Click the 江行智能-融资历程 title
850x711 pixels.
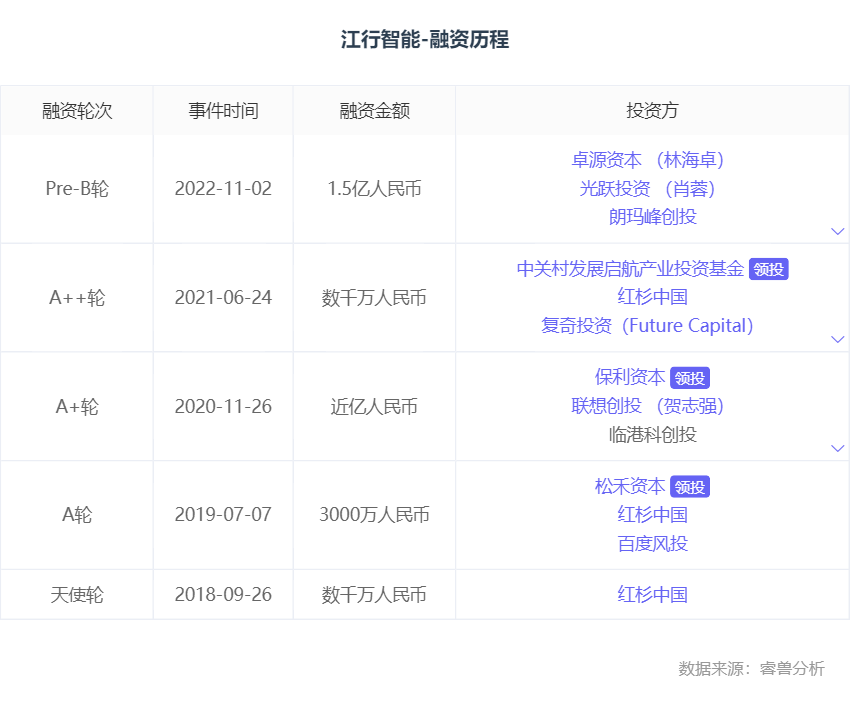coord(425,40)
